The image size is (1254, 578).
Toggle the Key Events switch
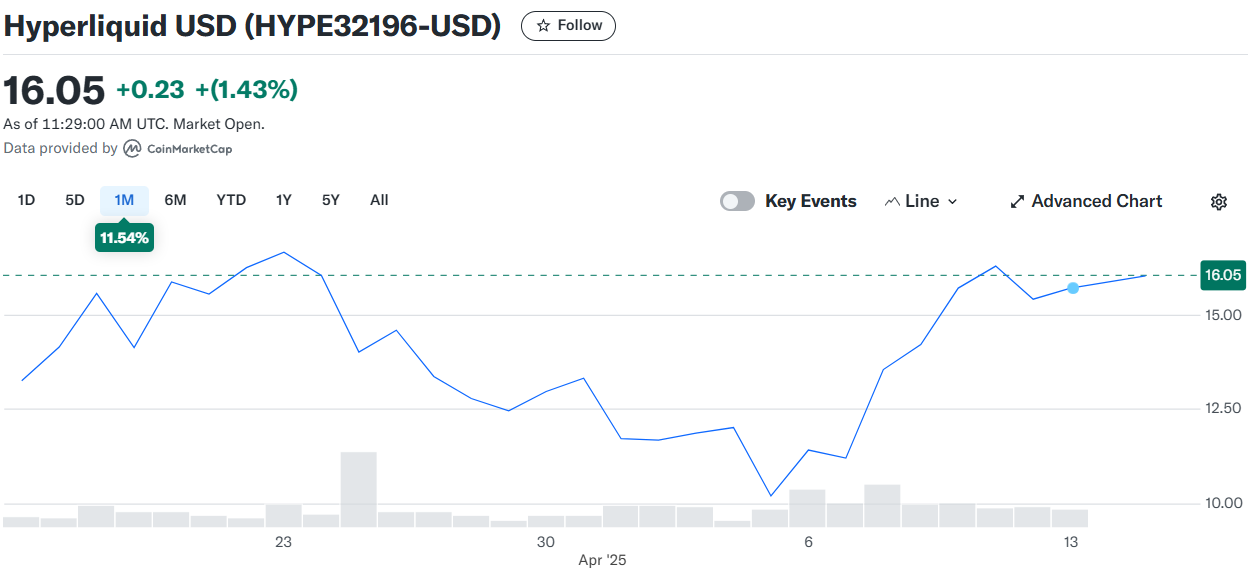737,201
